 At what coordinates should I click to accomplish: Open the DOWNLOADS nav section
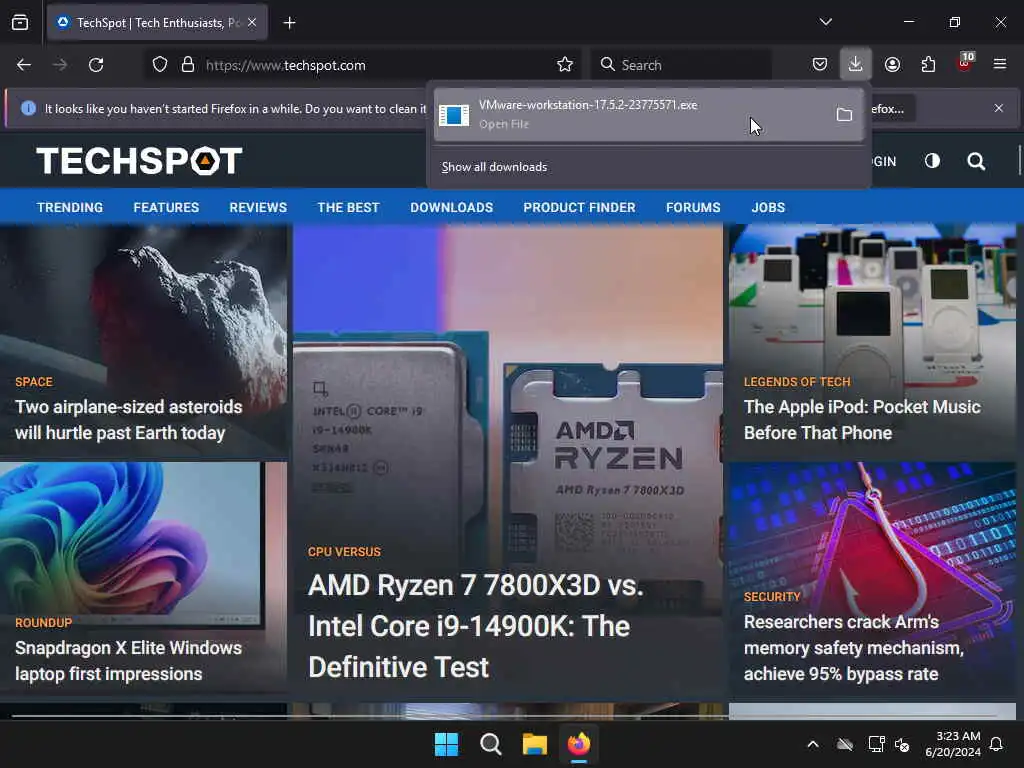coord(451,208)
